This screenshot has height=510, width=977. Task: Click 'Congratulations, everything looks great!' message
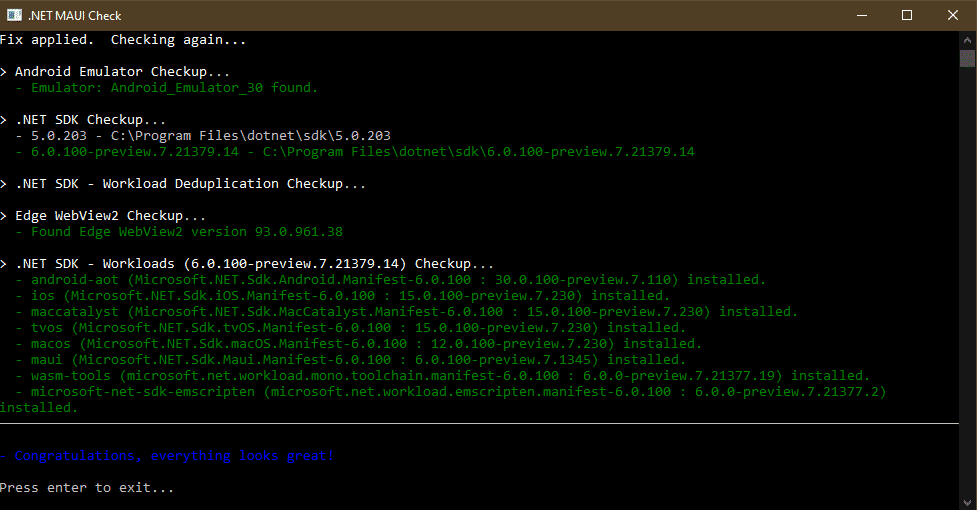pos(167,456)
